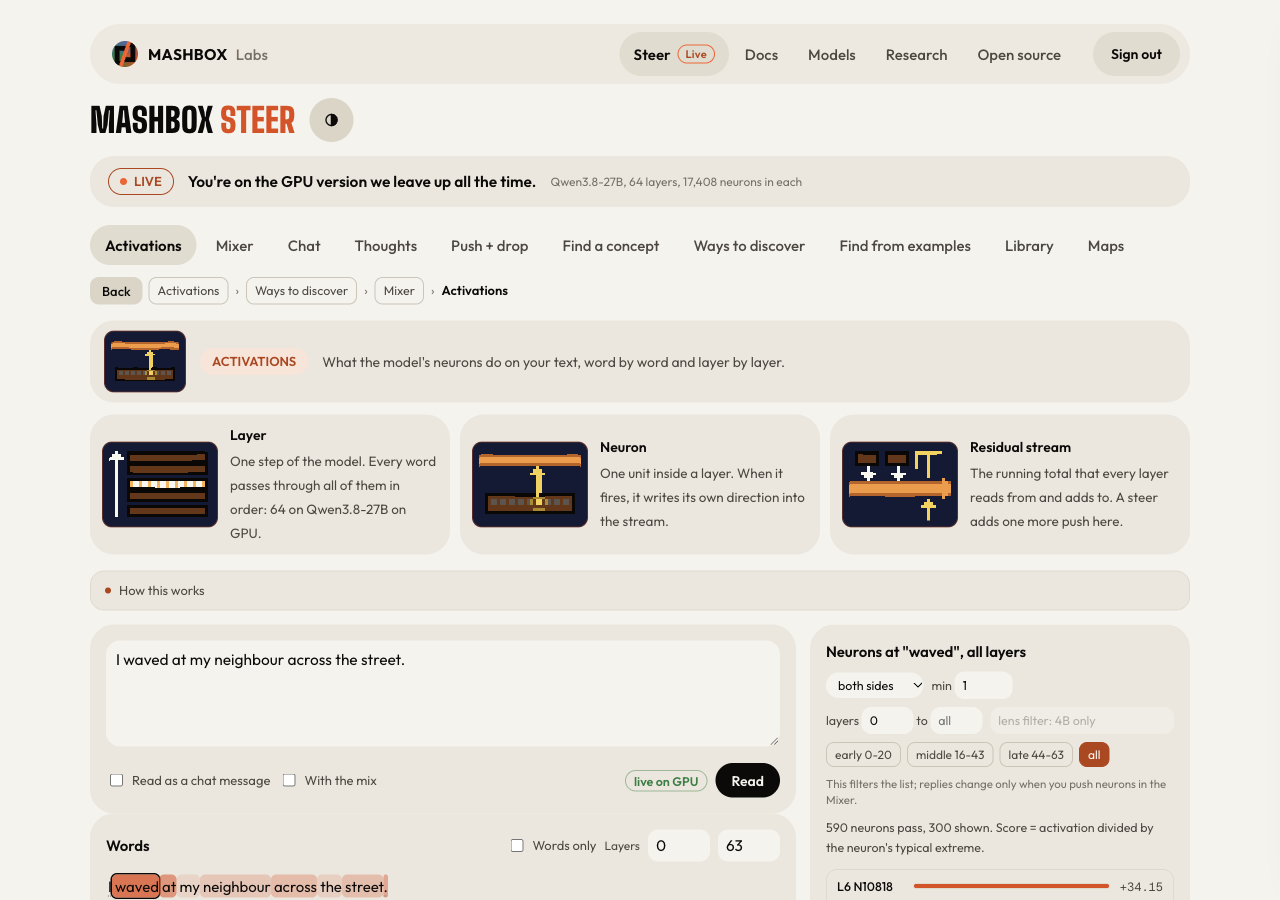Image resolution: width=1280 pixels, height=900 pixels.
Task: Click the L6 N10818 activation bar
Action: point(1011,886)
